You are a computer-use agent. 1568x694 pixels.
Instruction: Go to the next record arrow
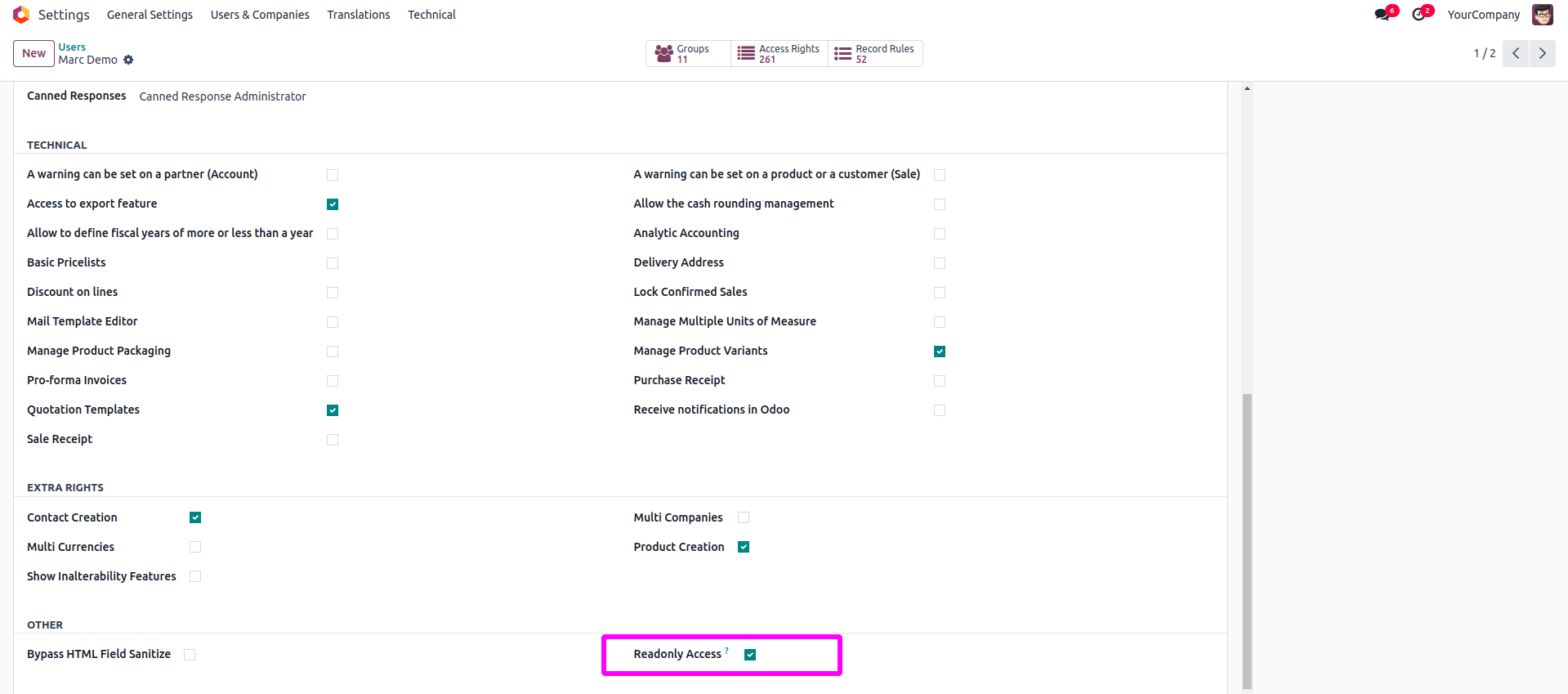point(1542,53)
